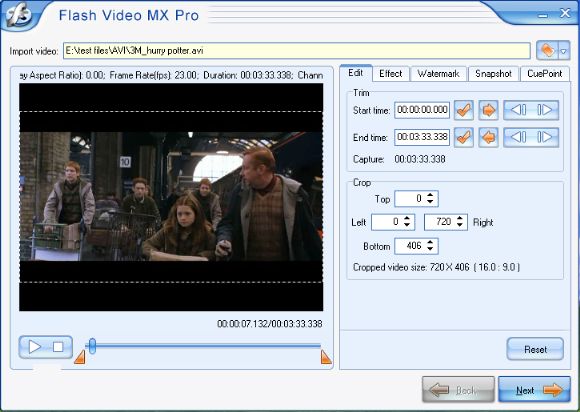Increase the Bottom crop value
This screenshot has height=412, width=580.
430,242
